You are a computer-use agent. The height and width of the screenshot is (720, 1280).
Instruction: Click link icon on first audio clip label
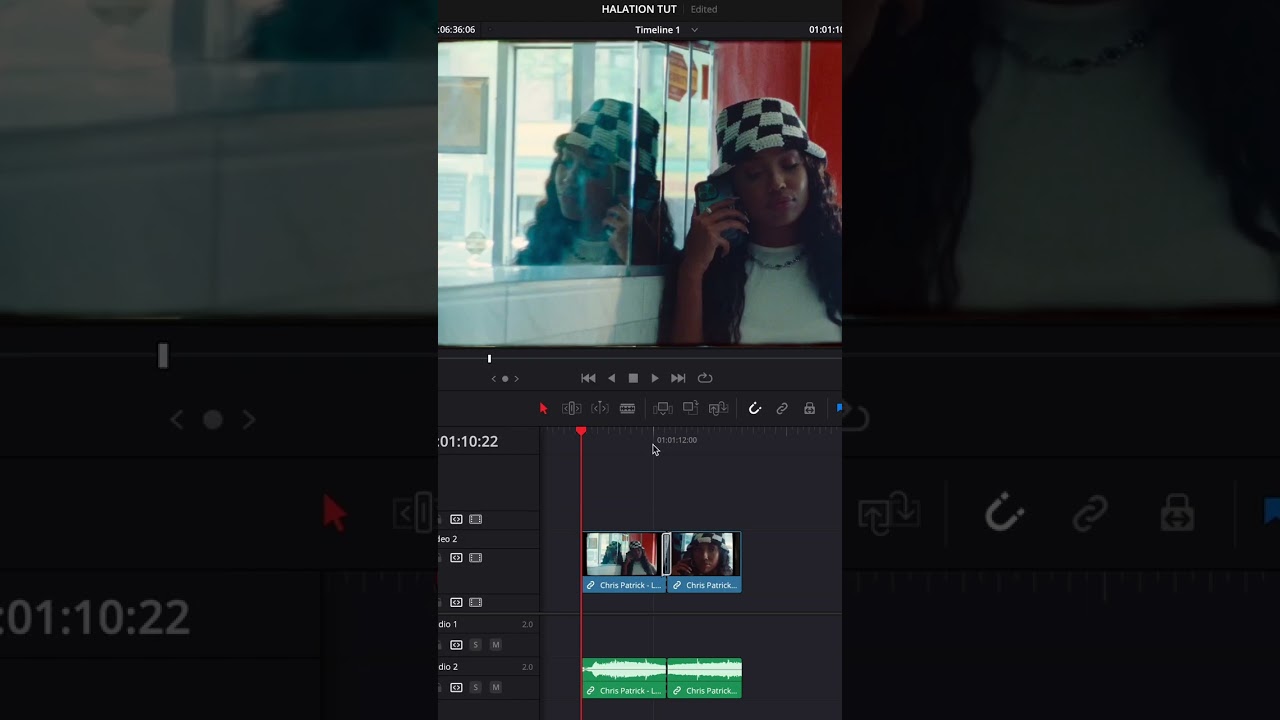click(x=591, y=691)
